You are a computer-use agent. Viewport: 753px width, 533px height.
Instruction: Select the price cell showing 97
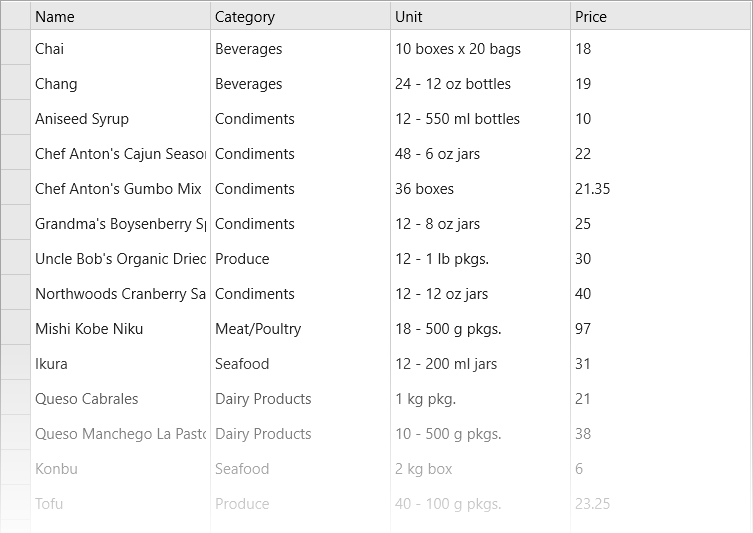tap(661, 328)
